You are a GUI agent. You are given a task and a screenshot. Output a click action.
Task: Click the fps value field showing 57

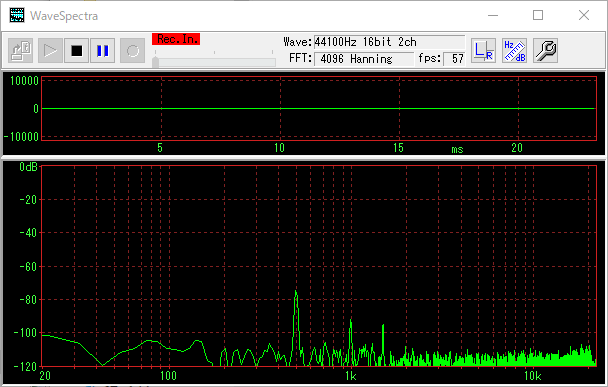(454, 59)
